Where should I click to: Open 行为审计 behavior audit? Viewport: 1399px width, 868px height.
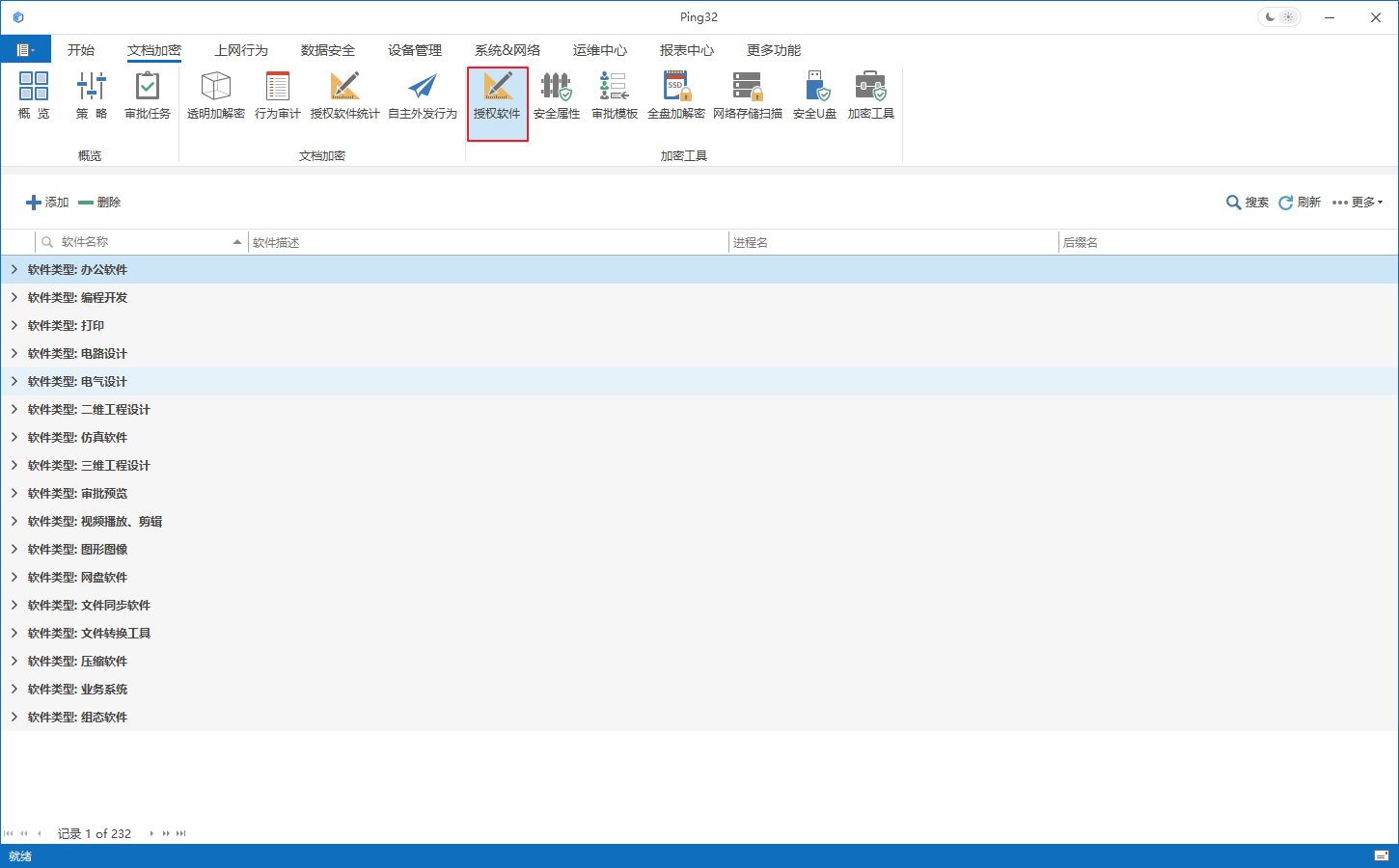[278, 95]
